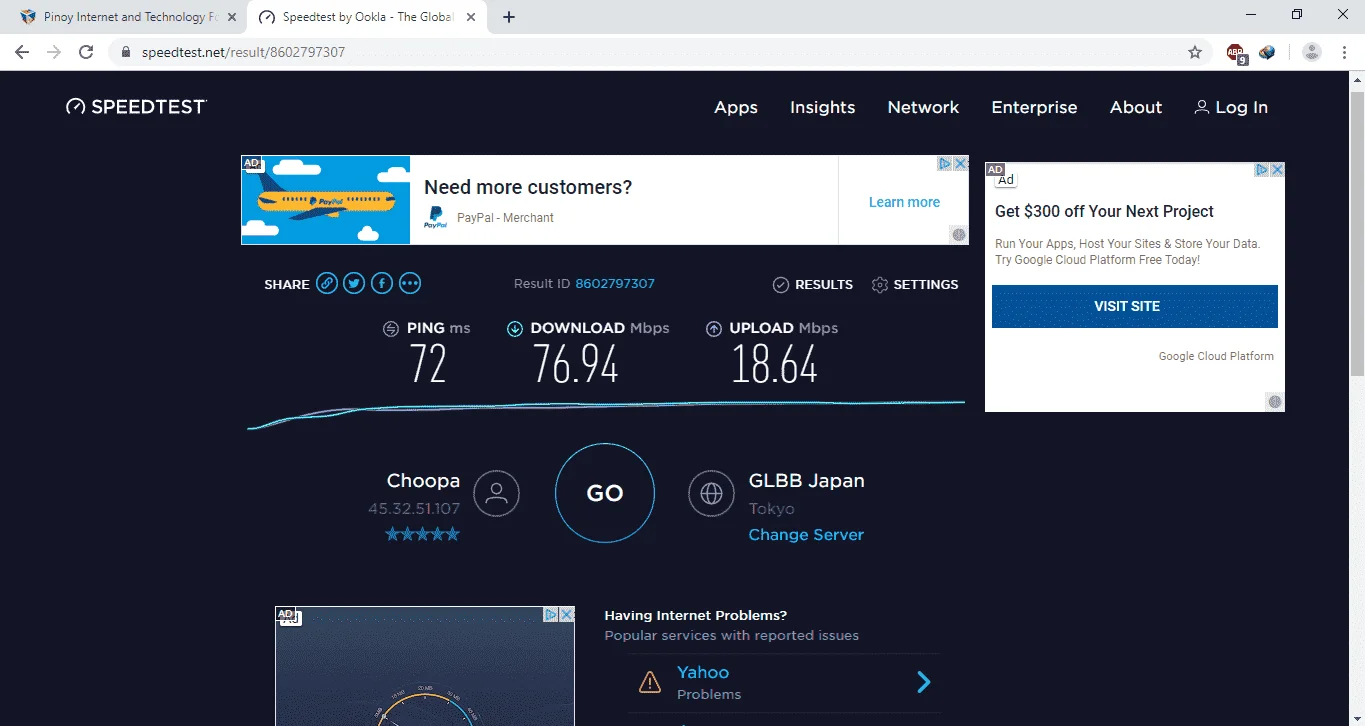Click the Choopa provider name
This screenshot has height=726, width=1365.
[x=423, y=481]
